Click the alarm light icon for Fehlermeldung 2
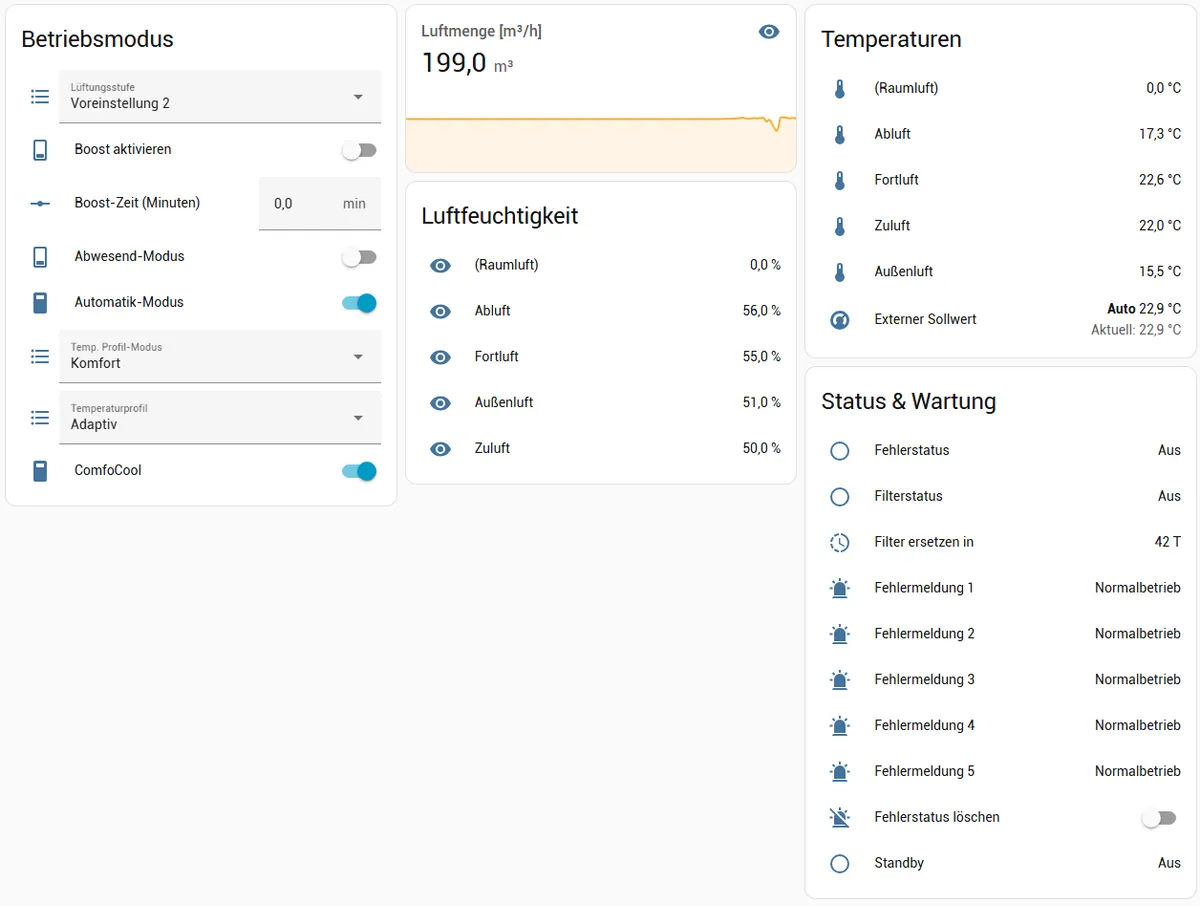1200x906 pixels. 840,634
